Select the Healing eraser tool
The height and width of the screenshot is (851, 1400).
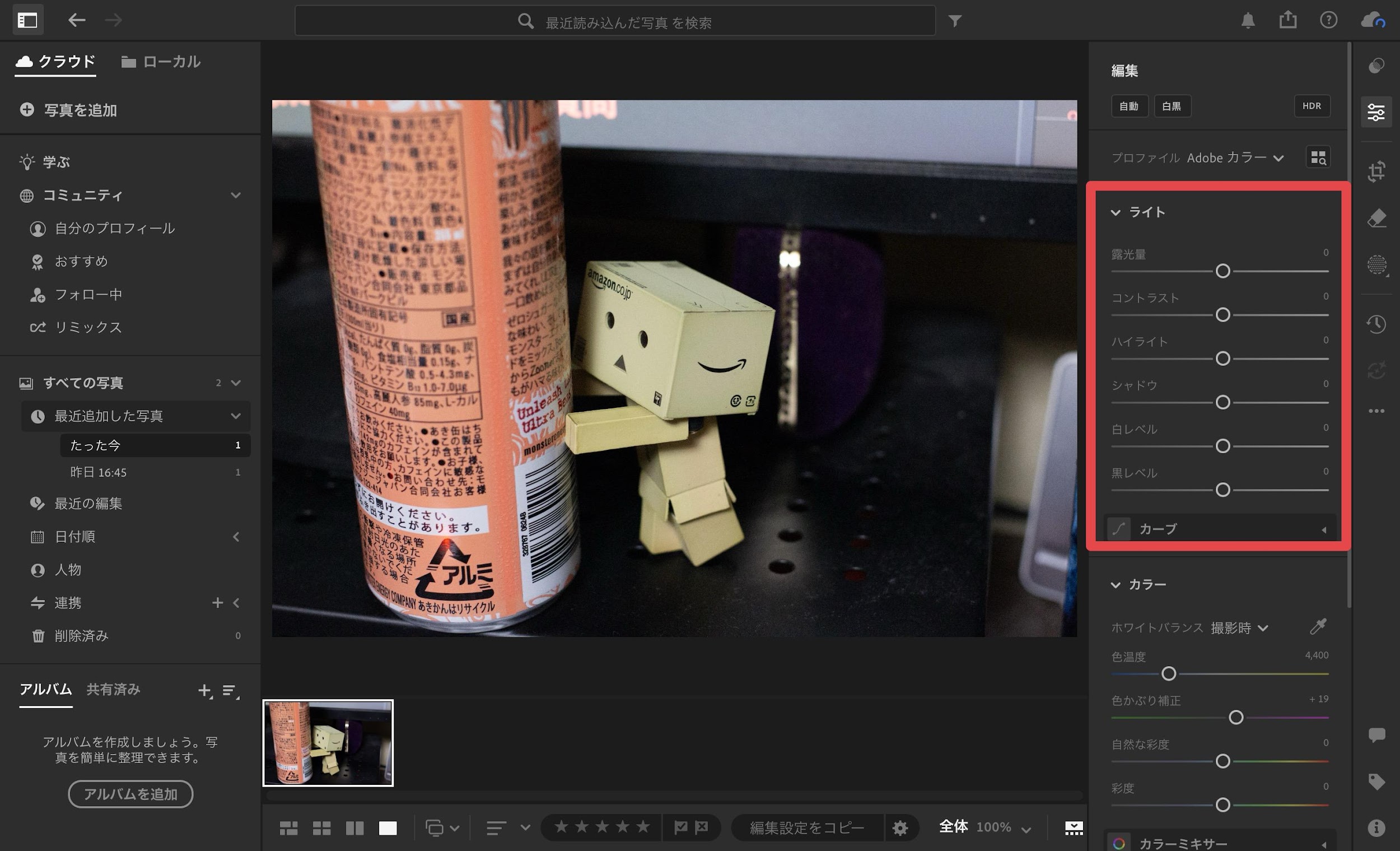[x=1376, y=218]
